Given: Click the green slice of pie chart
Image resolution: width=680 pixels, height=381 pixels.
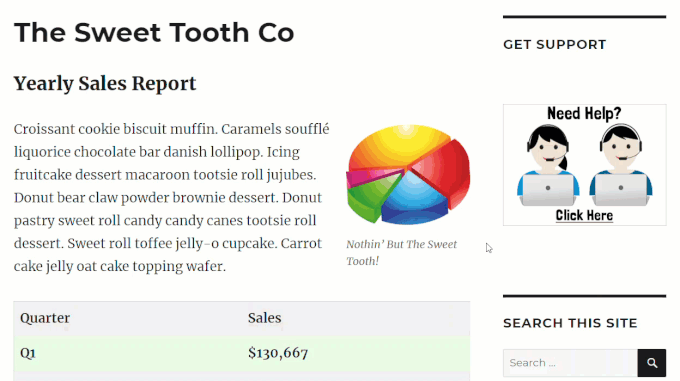Looking at the screenshot, I should [x=369, y=197].
